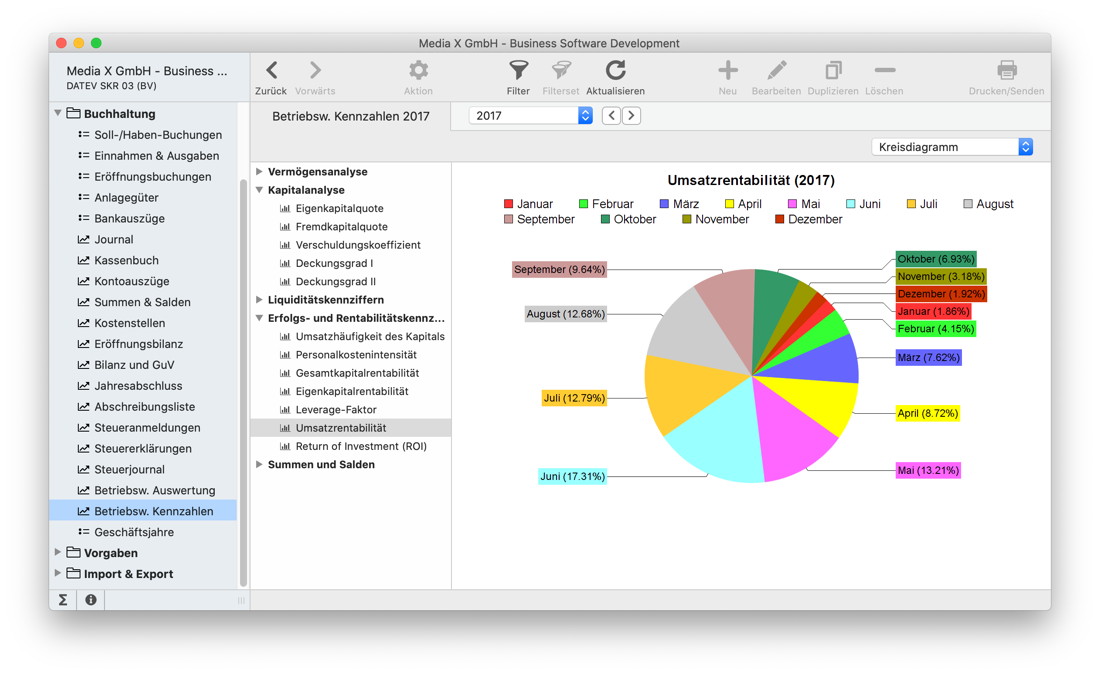Viewport: 1100px width, 675px height.
Task: Click the Juni cyan legend swatch
Action: pyautogui.click(x=850, y=204)
